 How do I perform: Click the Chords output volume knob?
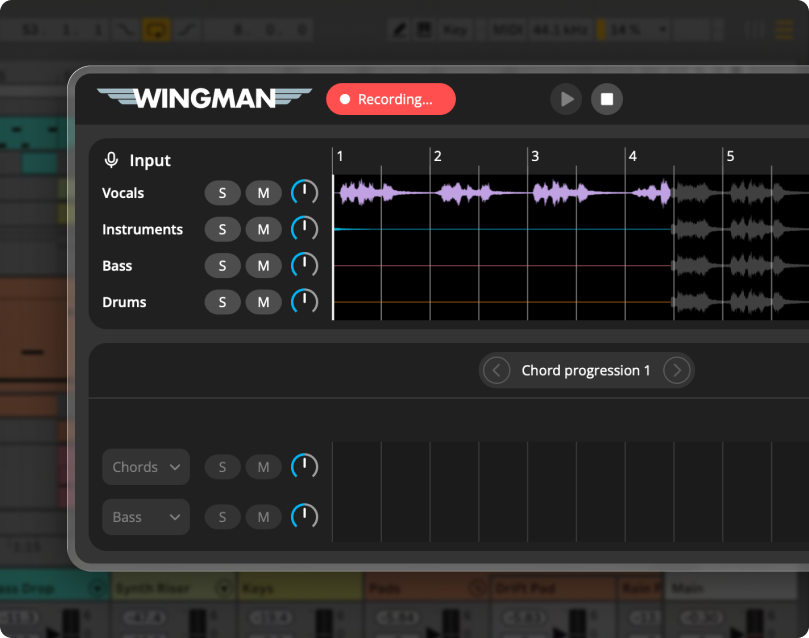[x=304, y=466]
